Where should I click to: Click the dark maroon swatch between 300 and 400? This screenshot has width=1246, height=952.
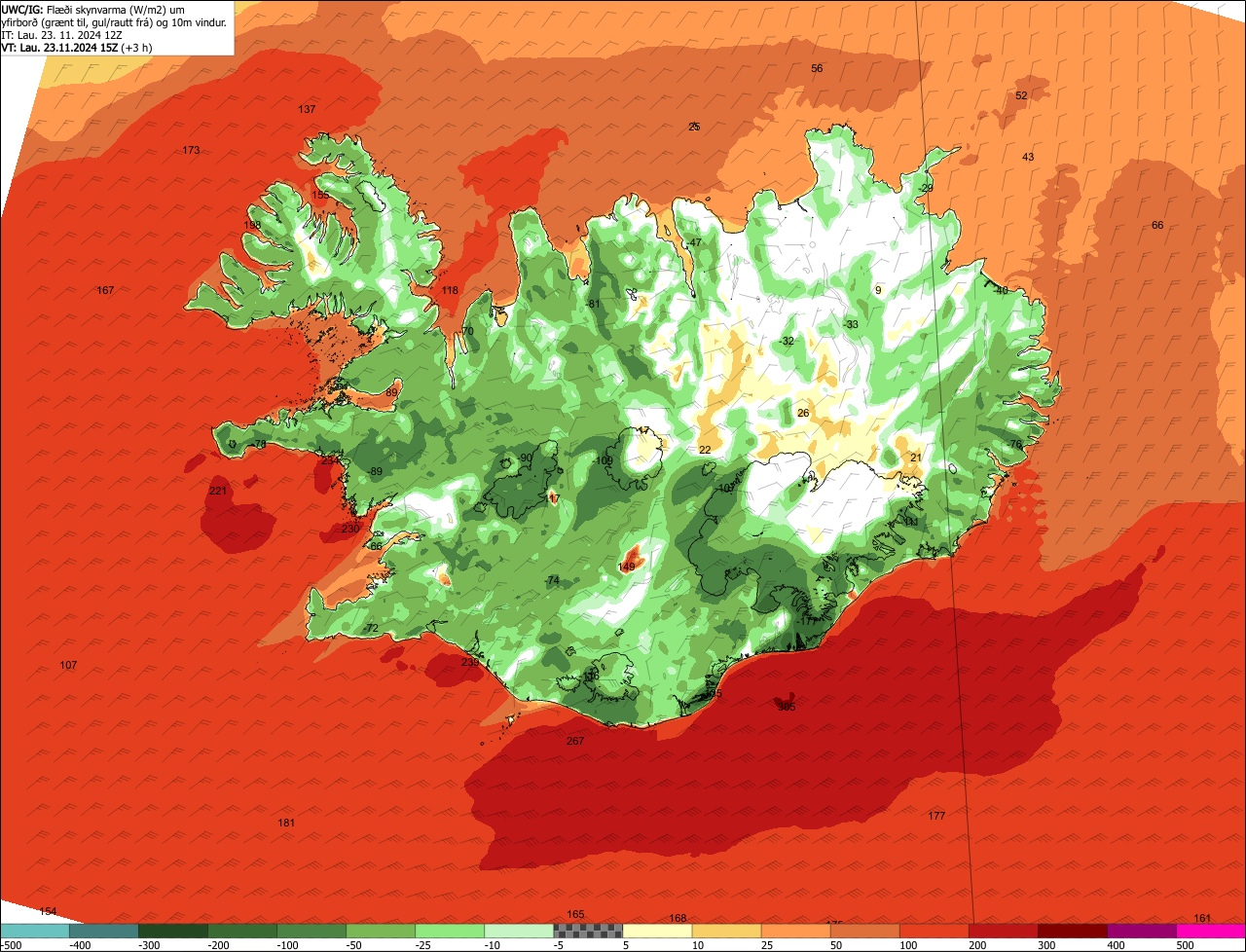tap(1073, 931)
